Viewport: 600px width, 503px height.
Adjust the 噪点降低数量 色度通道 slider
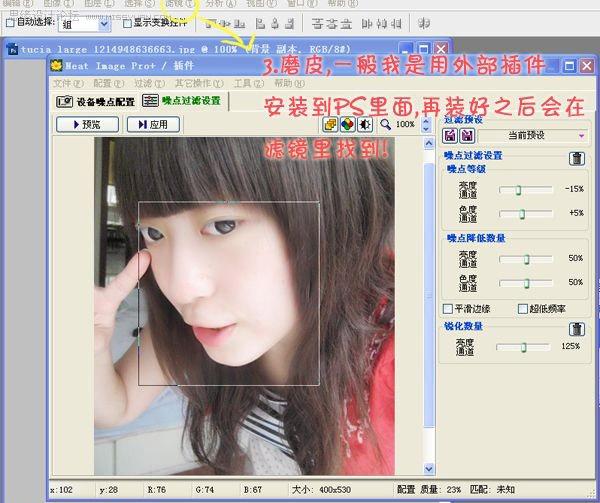click(x=526, y=283)
